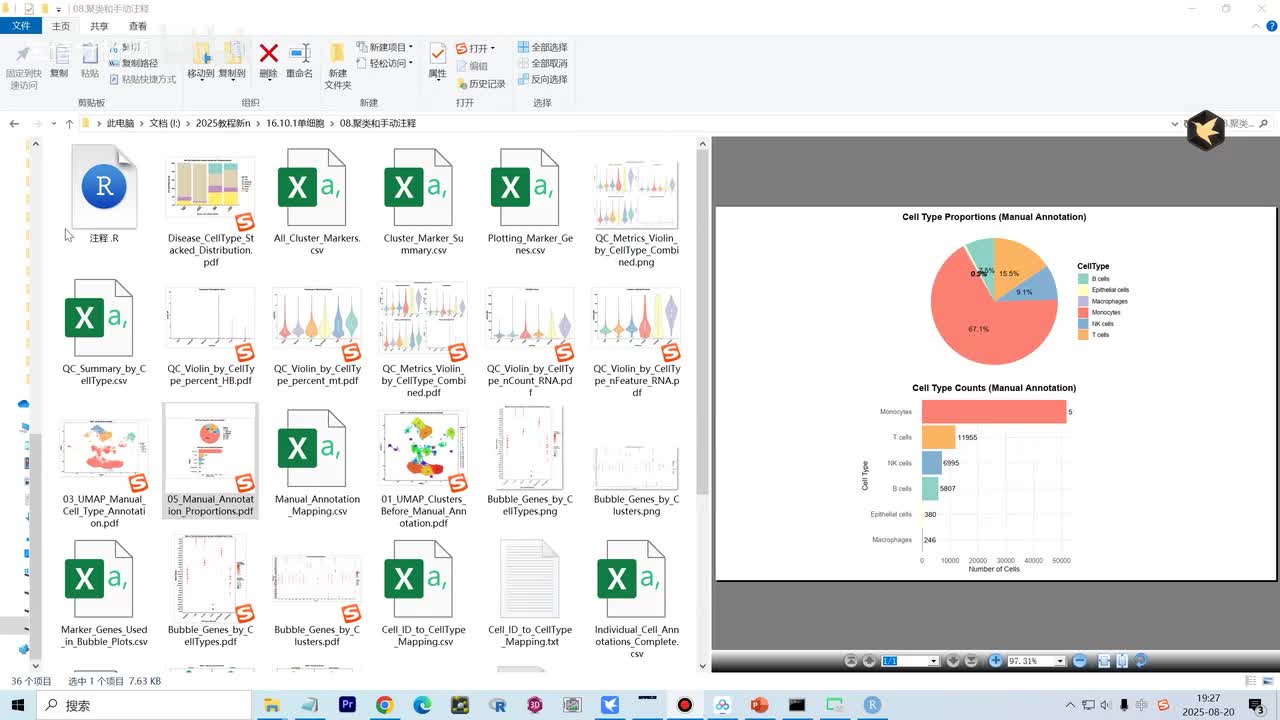
Task: Rotate the PDF preview with the rotate icon
Action: point(1140,661)
